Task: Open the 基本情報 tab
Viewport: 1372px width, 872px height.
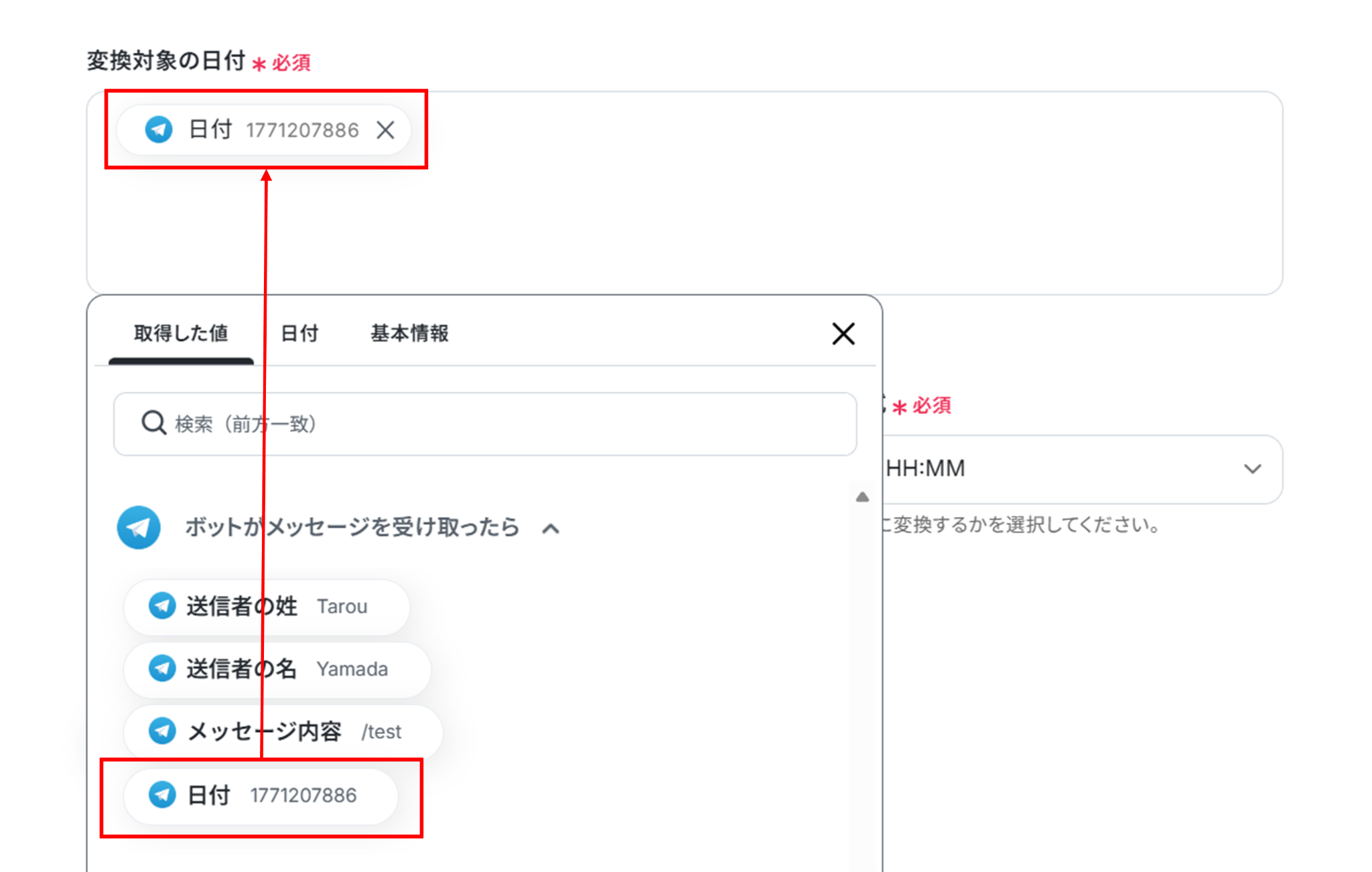Action: click(x=409, y=334)
